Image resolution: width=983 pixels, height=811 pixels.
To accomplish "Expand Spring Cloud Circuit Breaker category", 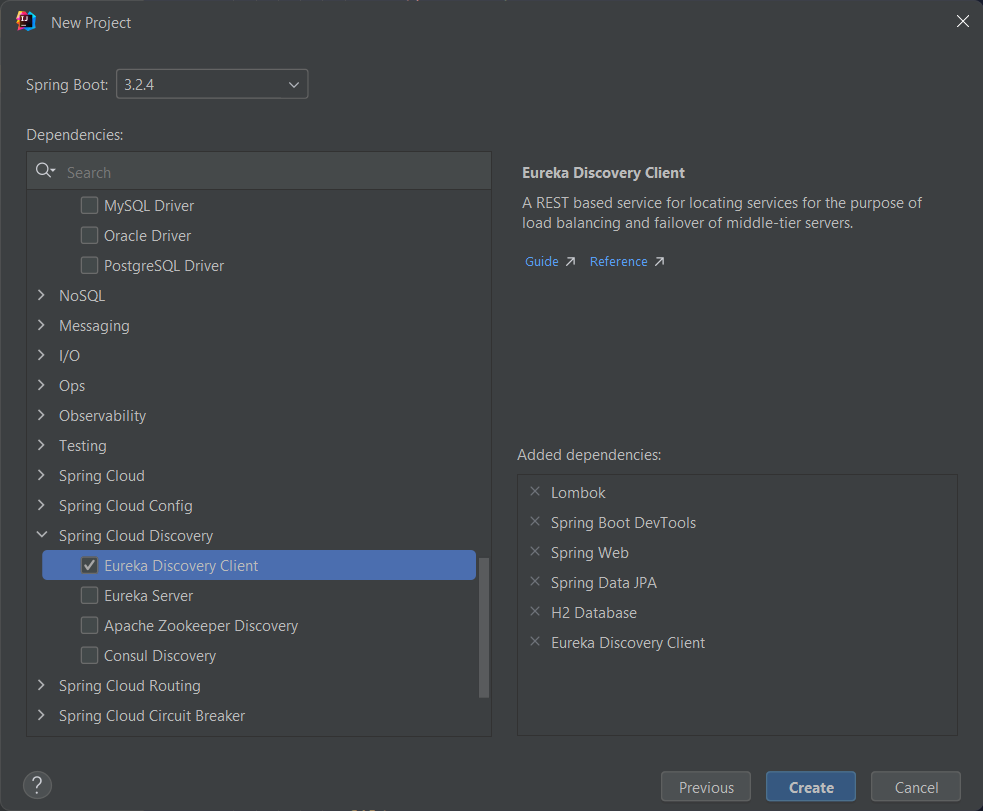I will (x=41, y=716).
